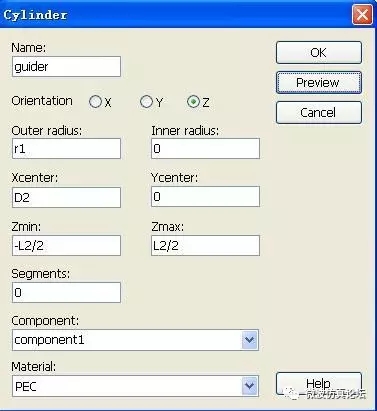Click the Xcenter field with D2
This screenshot has width=377, height=411.
[66, 197]
